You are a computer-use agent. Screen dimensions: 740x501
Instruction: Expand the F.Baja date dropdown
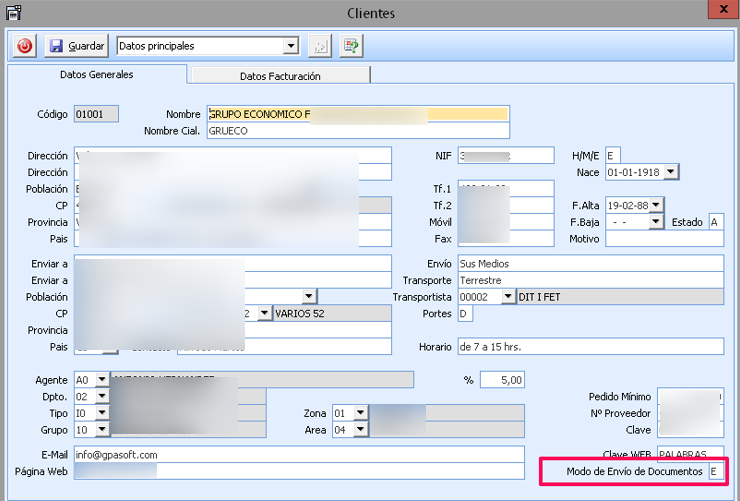(656, 221)
